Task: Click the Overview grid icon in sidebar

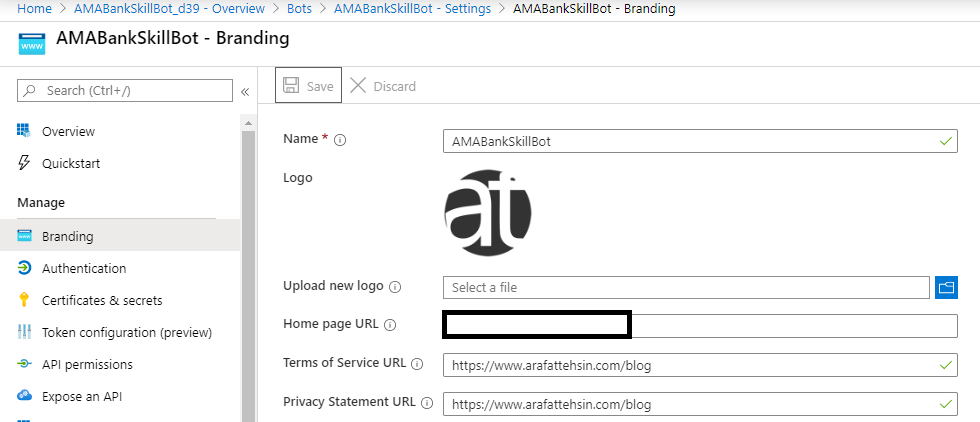Action: coord(24,131)
